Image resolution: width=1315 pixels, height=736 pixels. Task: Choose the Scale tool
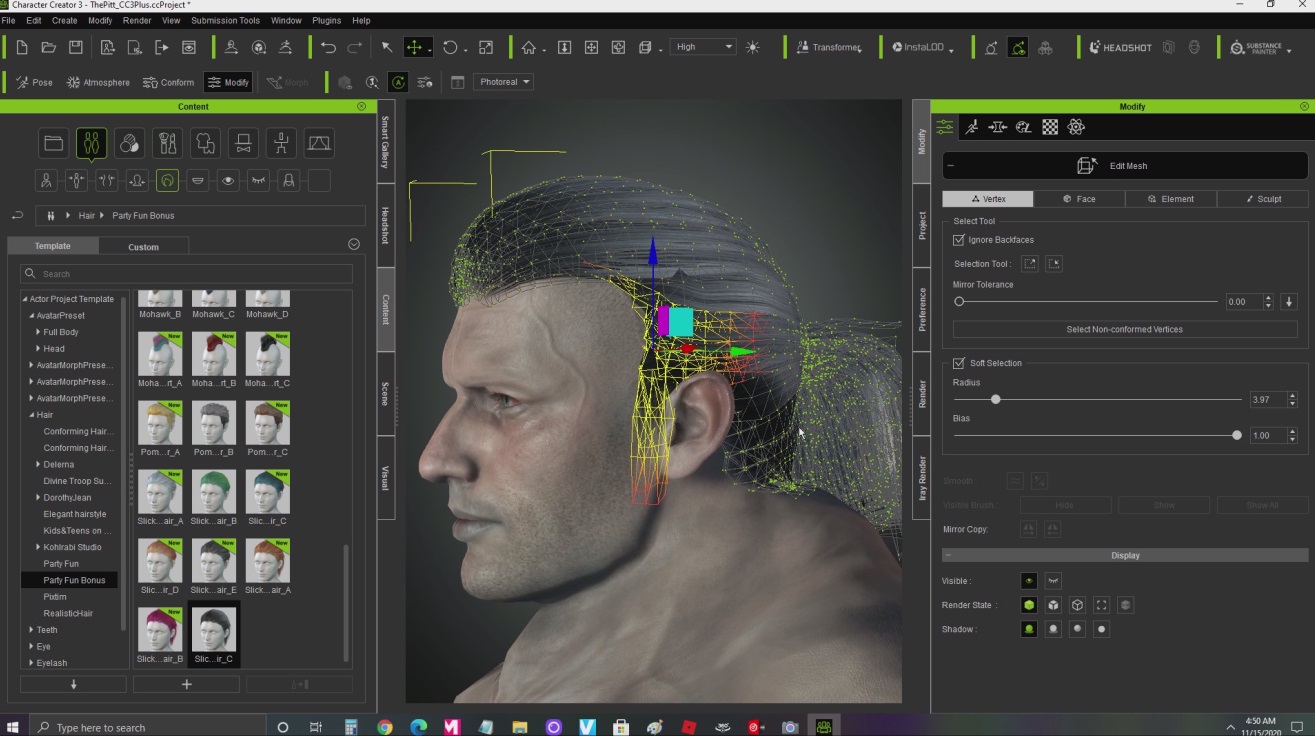click(x=486, y=47)
